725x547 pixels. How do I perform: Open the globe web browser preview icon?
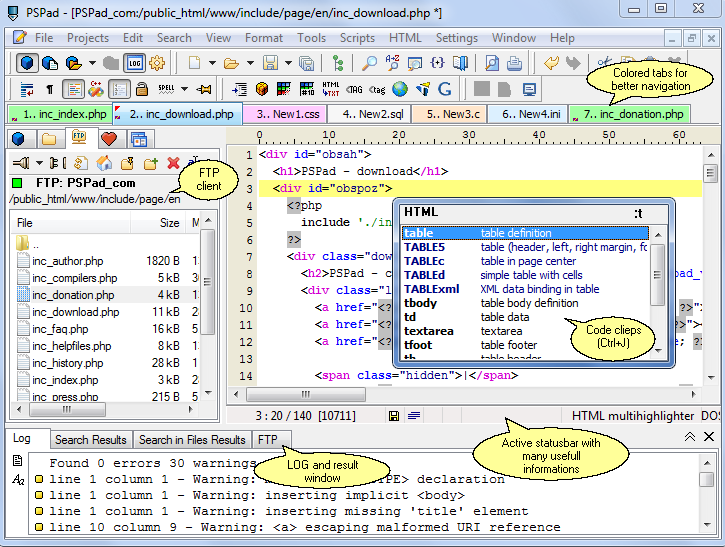400,89
